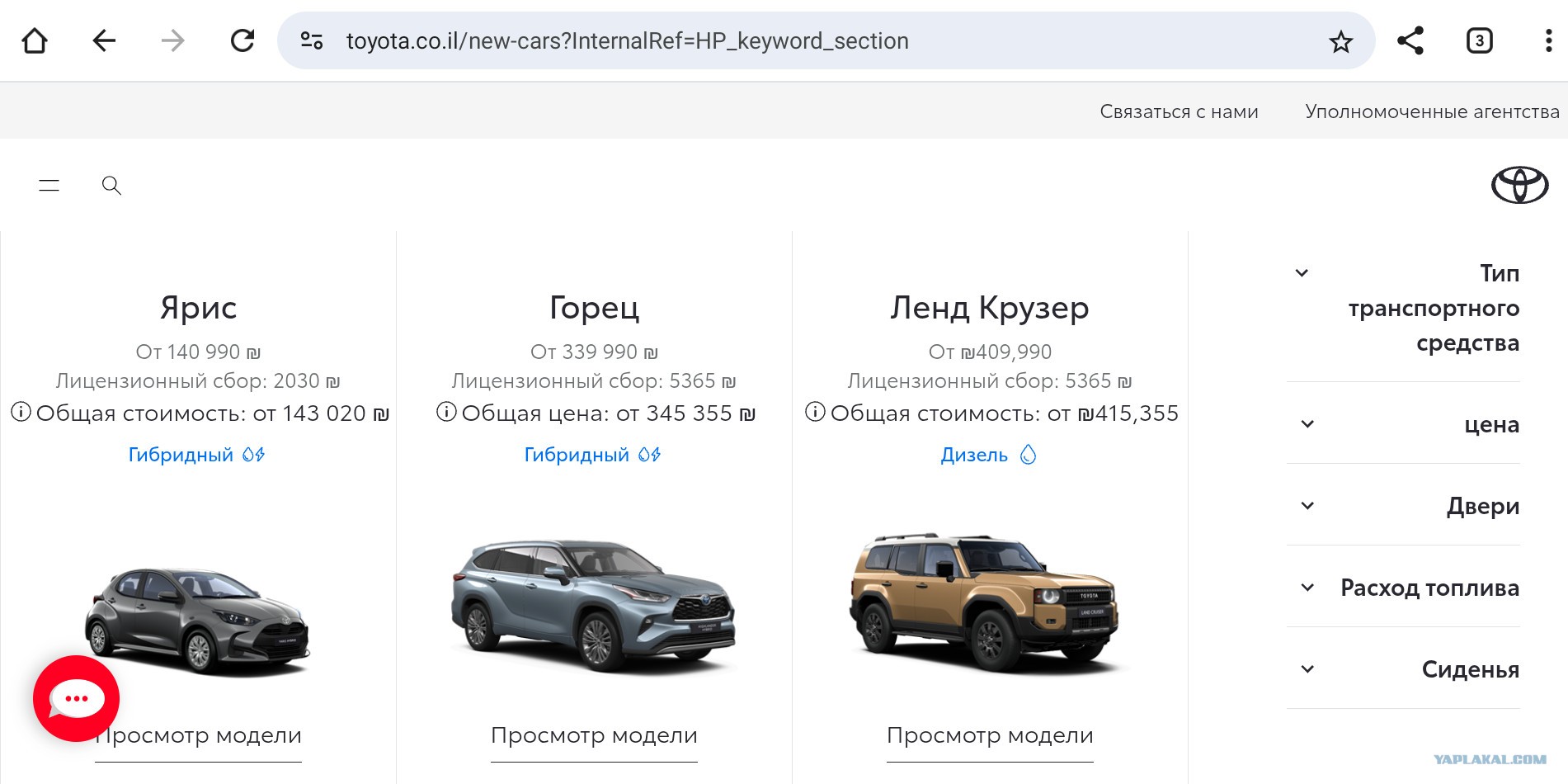Click Лицензионный сбор text under Горец
Image resolution: width=1568 pixels, height=784 pixels.
point(594,381)
